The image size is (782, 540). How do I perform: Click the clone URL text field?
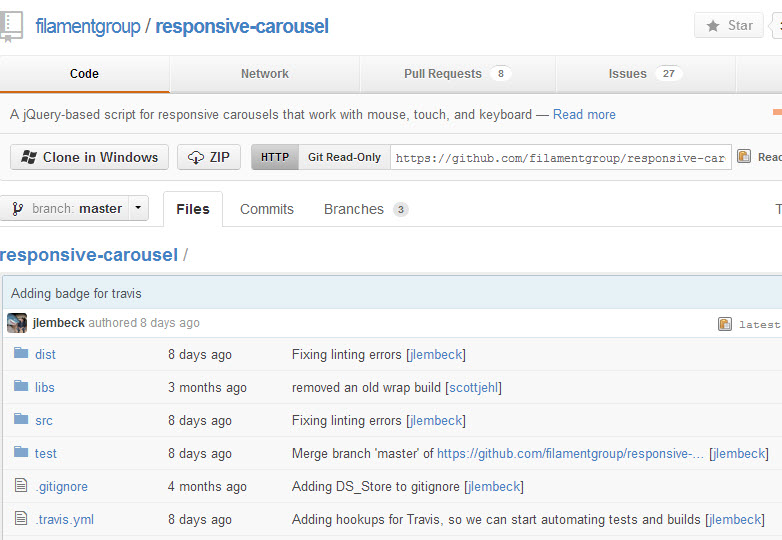[561, 158]
